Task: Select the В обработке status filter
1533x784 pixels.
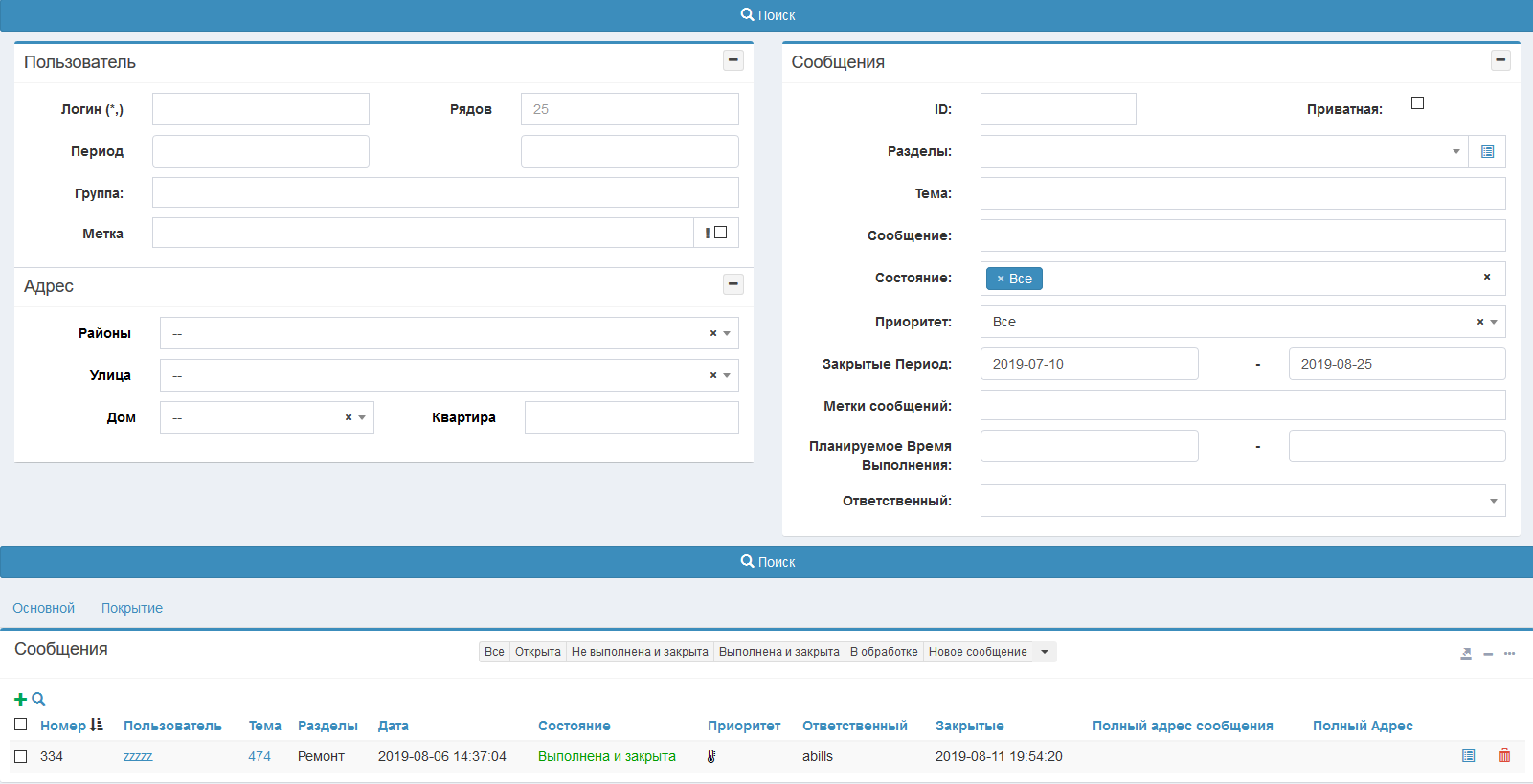Action: coord(883,652)
